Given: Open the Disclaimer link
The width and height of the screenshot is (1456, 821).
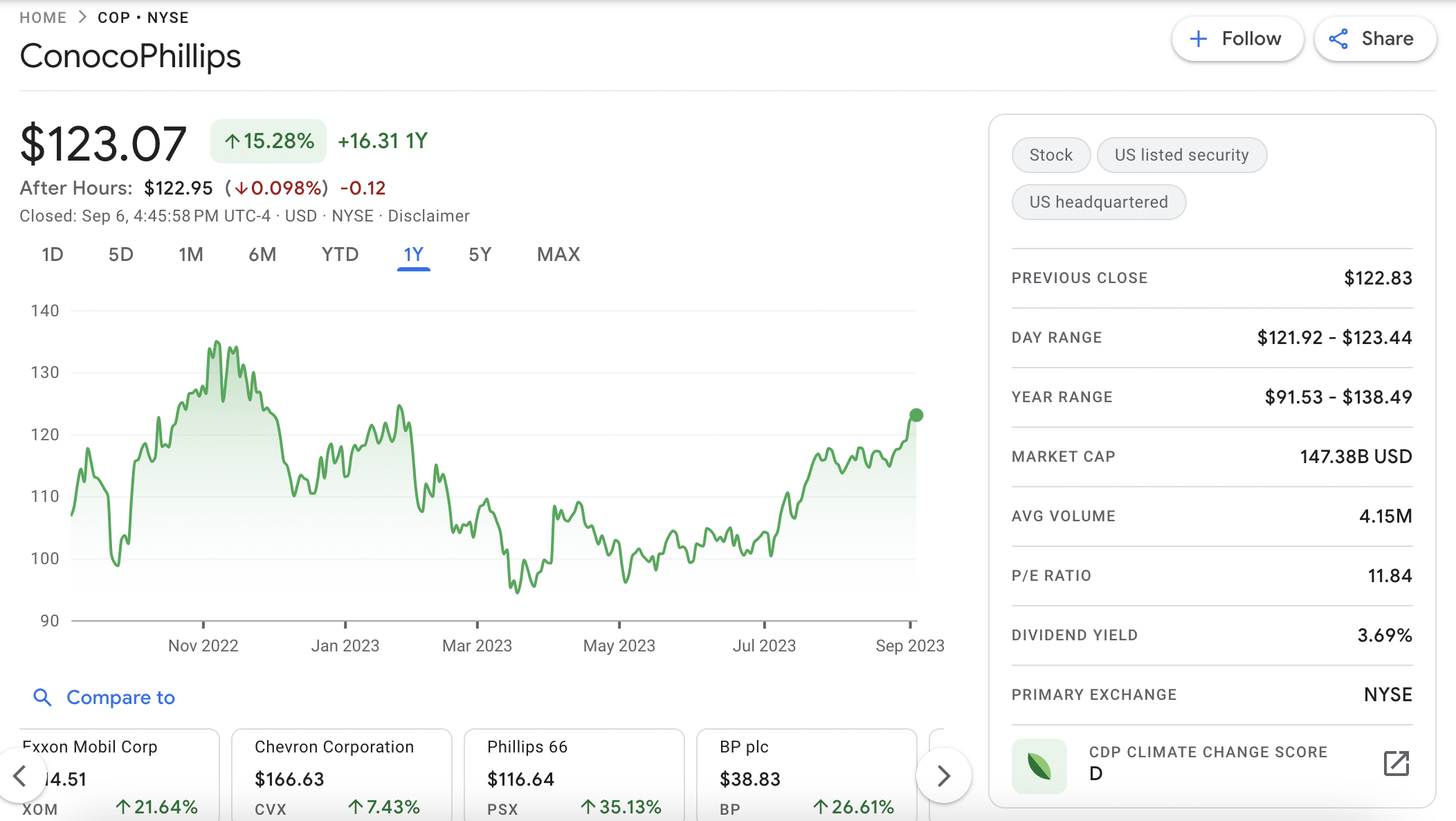Looking at the screenshot, I should point(428,216).
